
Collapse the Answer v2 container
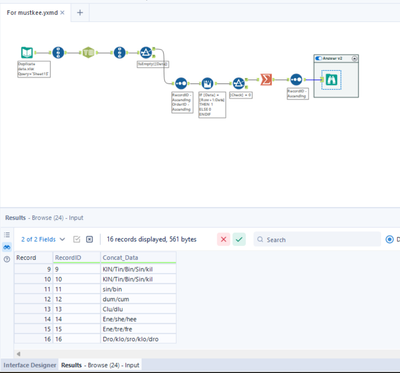tap(355, 58)
